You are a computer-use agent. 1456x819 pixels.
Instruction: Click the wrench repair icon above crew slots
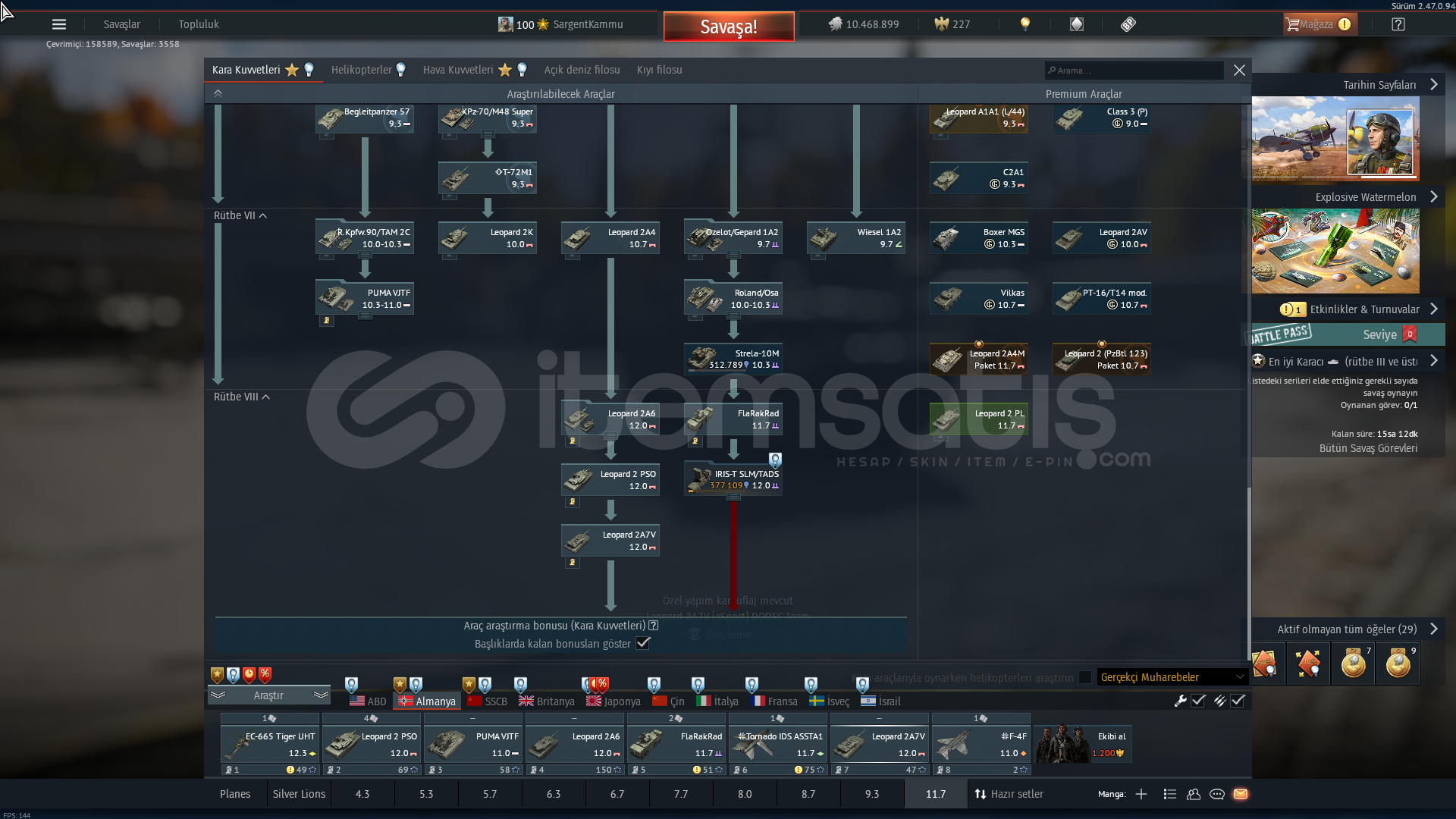pos(1180,701)
